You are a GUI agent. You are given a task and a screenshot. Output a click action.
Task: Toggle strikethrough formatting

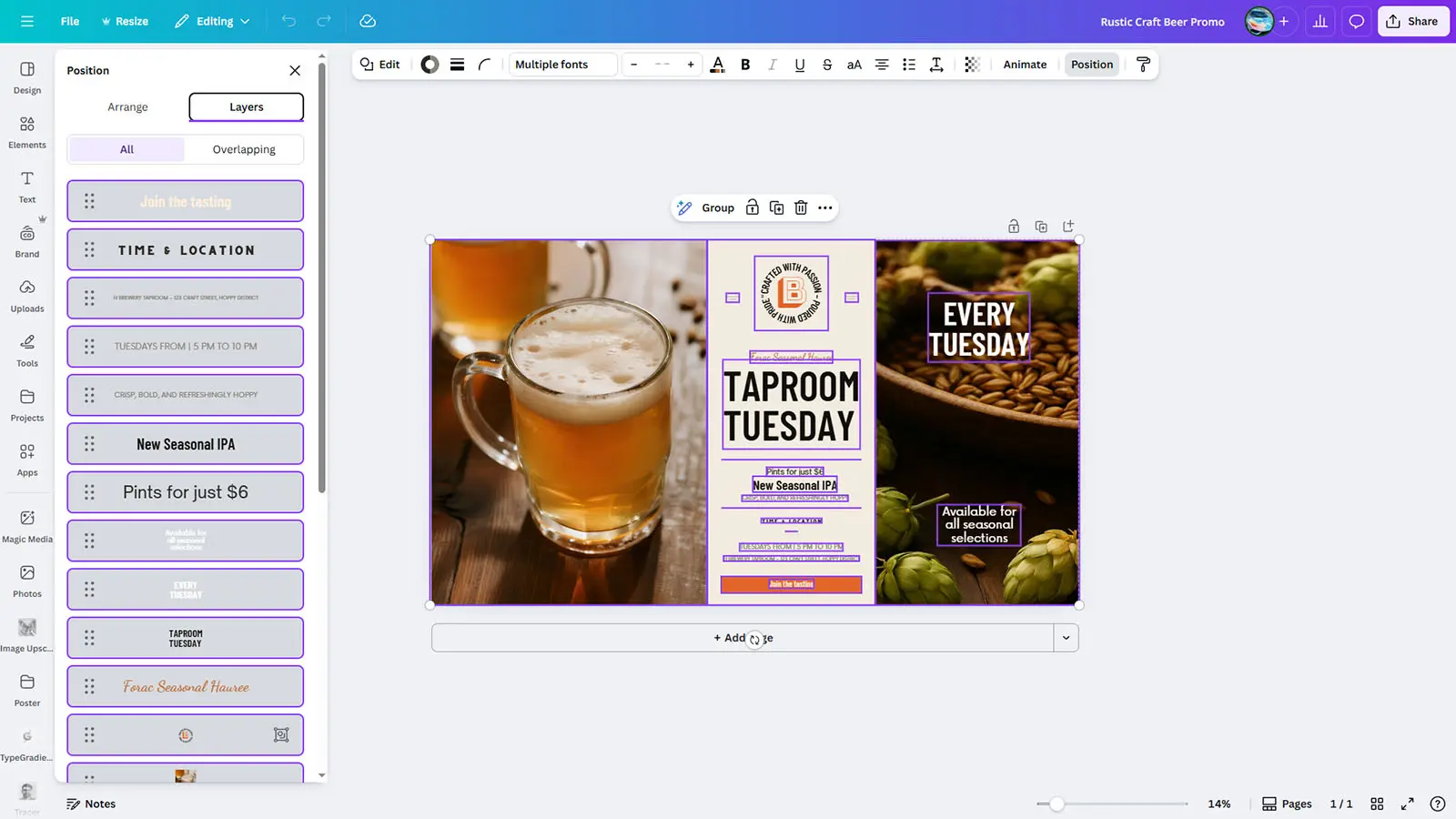(826, 65)
